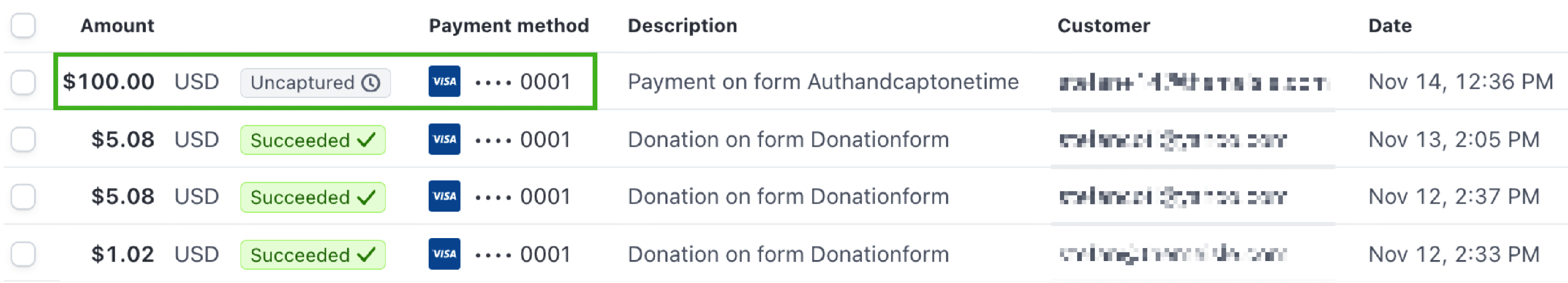Select the $100.00 uncaptured payment checkbox

(23, 82)
